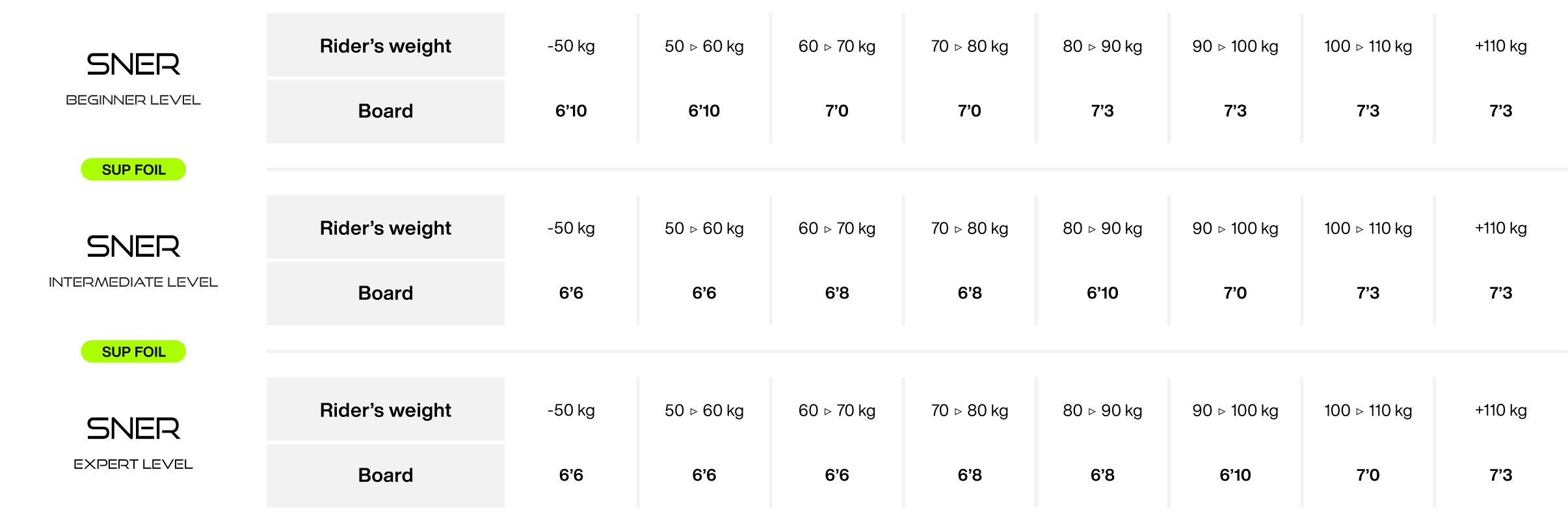Click Expert 6'10 under 90–100 kg

(1235, 475)
